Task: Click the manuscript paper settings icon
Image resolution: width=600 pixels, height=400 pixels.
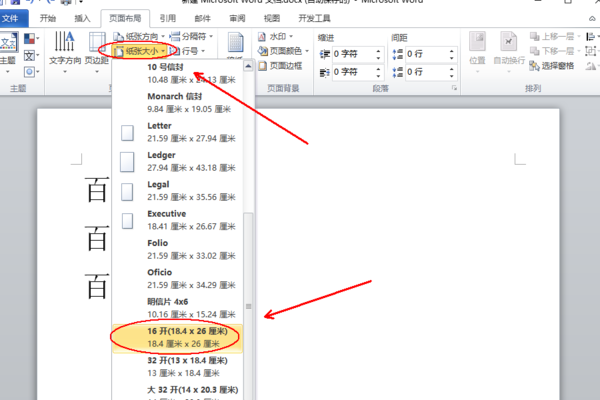Action: (x=235, y=44)
